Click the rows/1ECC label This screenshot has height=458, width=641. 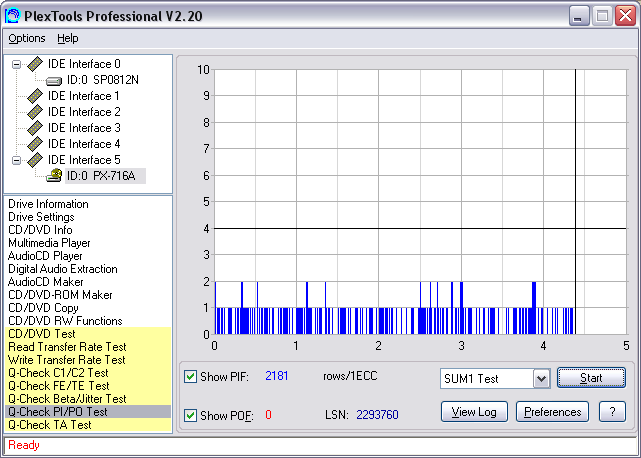click(x=350, y=376)
